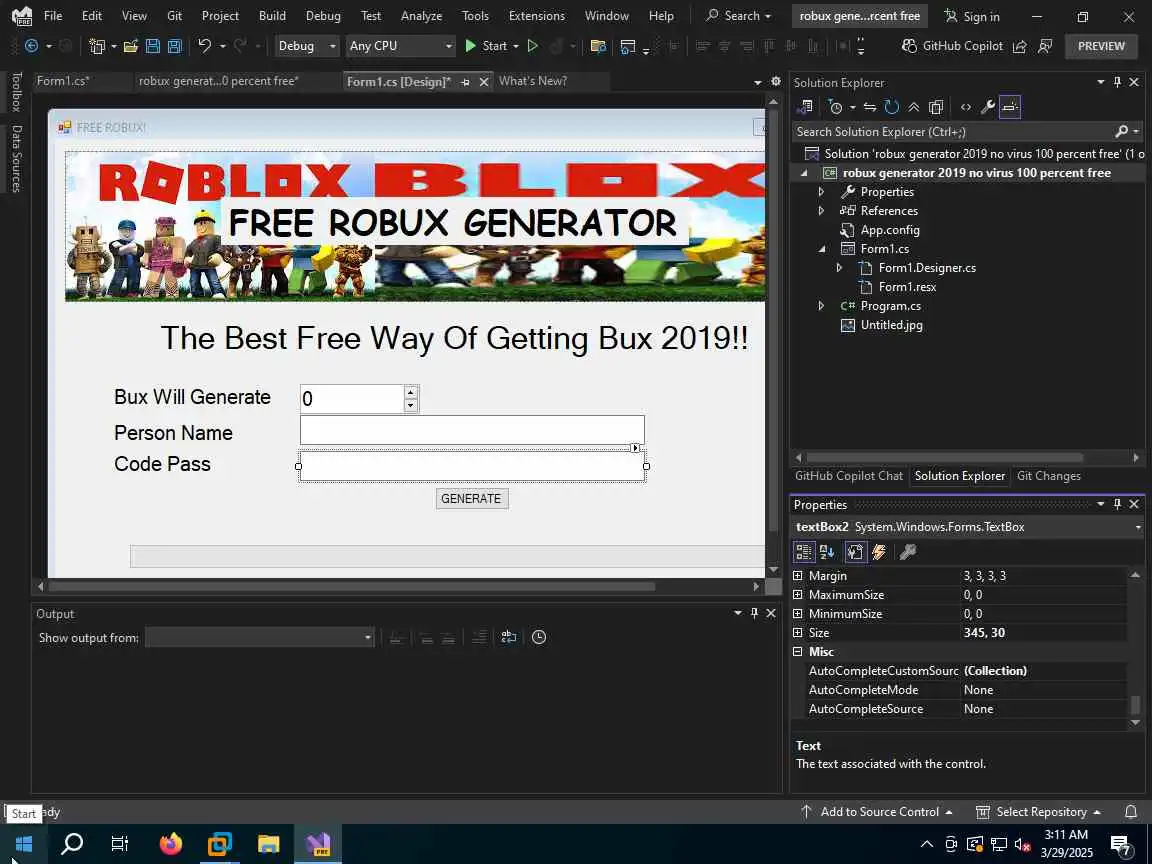This screenshot has width=1152, height=864.
Task: Click the Person Name text box
Action: click(472, 430)
